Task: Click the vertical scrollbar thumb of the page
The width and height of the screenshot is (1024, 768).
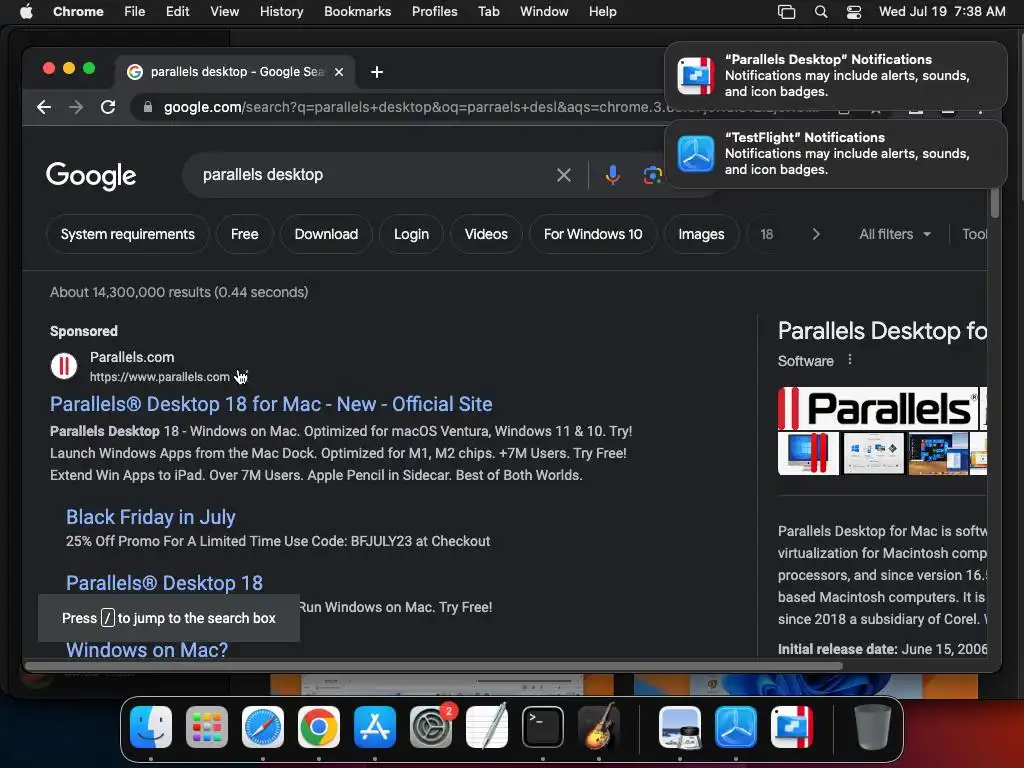Action: click(995, 202)
